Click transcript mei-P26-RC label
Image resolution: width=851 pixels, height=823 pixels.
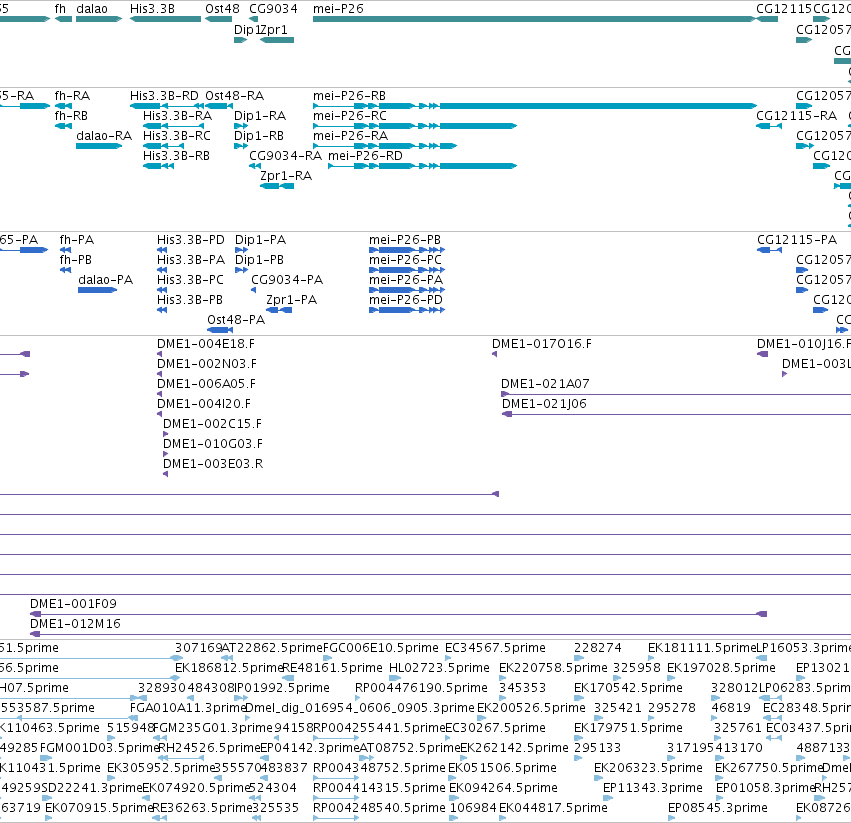click(x=350, y=116)
